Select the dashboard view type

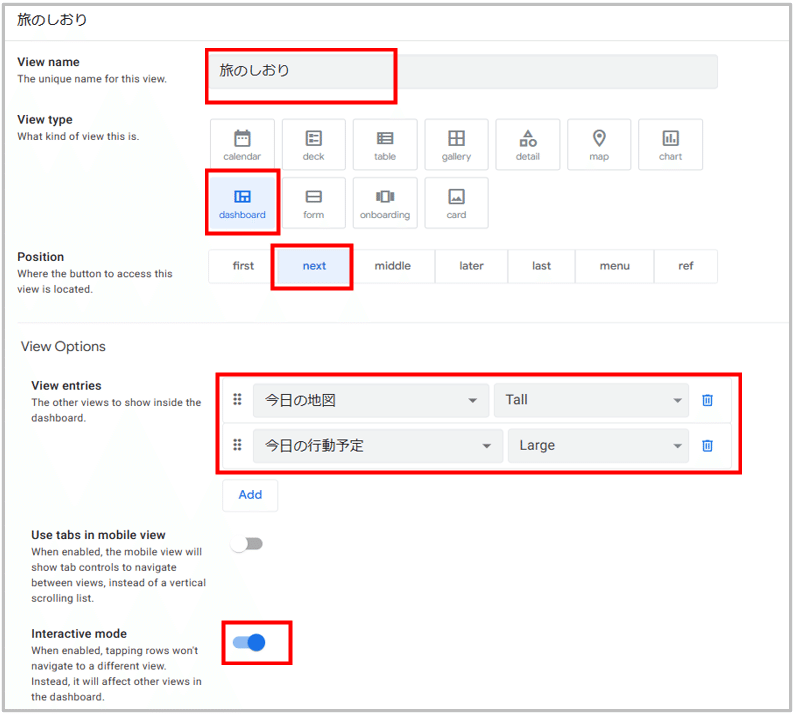click(x=242, y=203)
